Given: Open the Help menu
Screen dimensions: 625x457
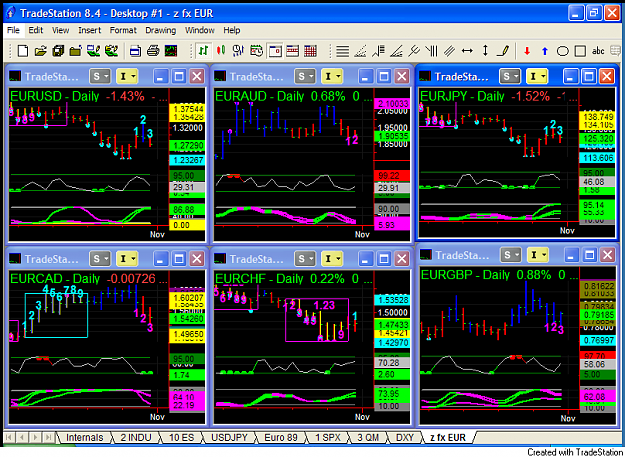Looking at the screenshot, I should pyautogui.click(x=232, y=30).
